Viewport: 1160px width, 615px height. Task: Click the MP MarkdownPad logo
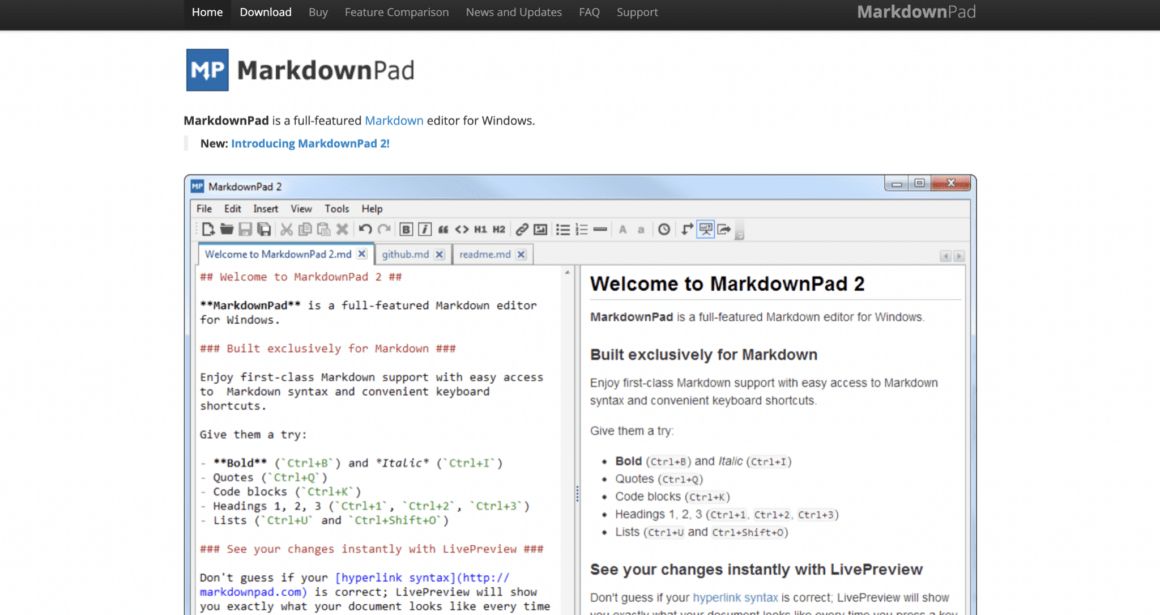coord(300,70)
